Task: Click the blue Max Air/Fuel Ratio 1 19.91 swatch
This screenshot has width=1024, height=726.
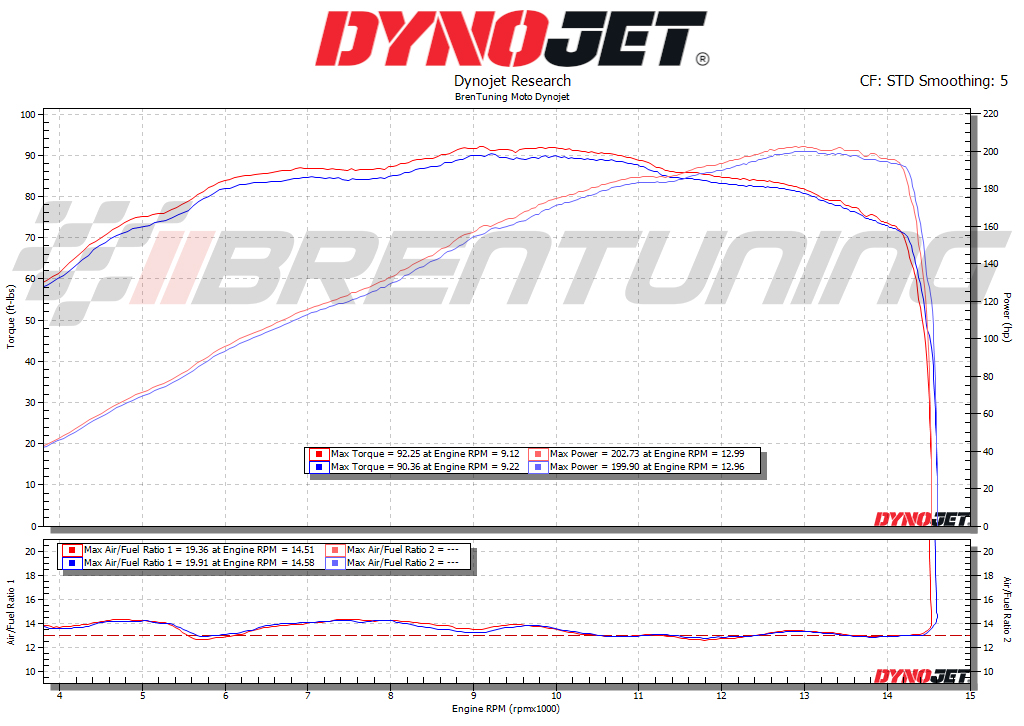Action: coord(71,563)
